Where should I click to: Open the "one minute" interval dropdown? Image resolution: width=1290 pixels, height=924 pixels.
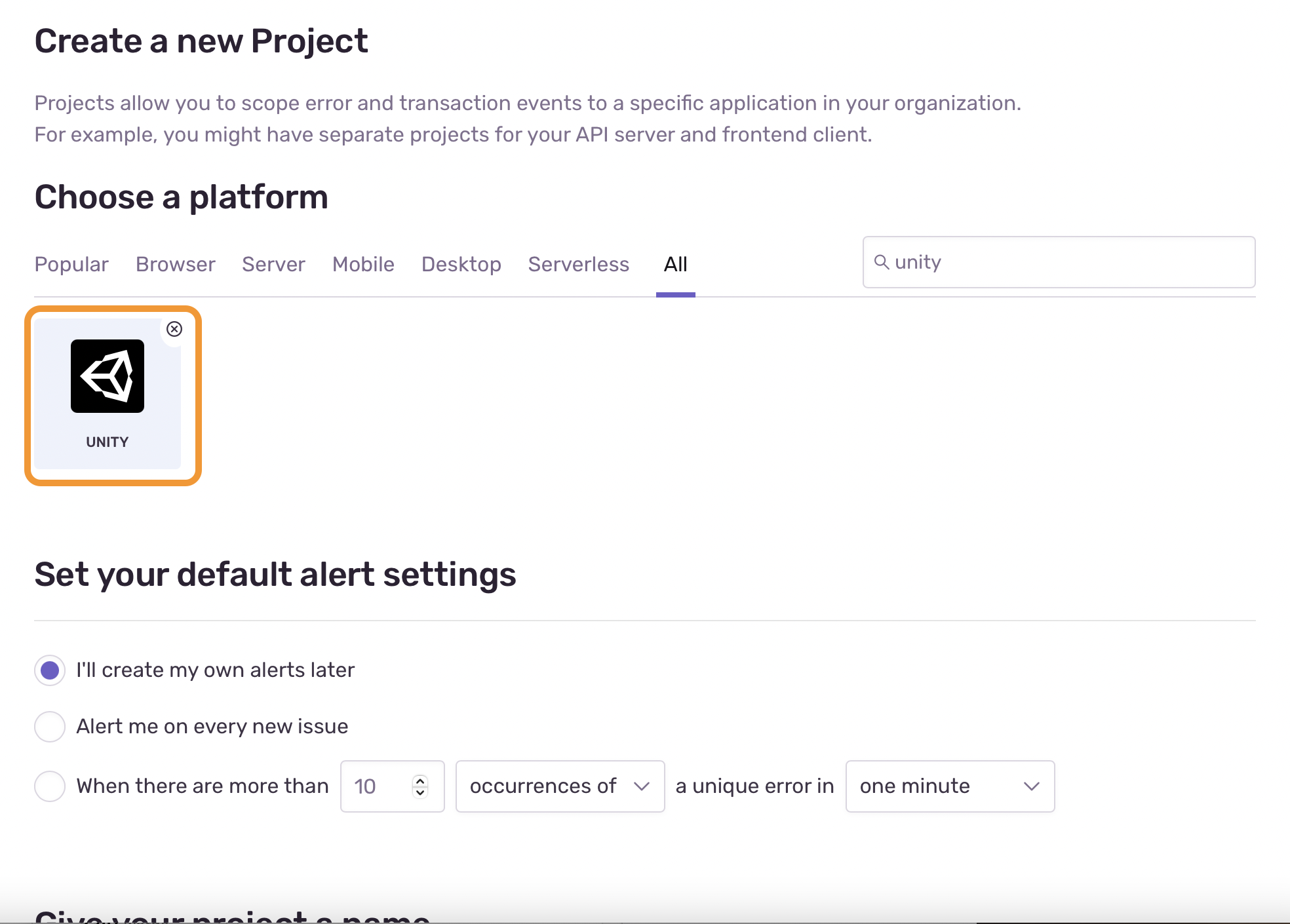(949, 786)
